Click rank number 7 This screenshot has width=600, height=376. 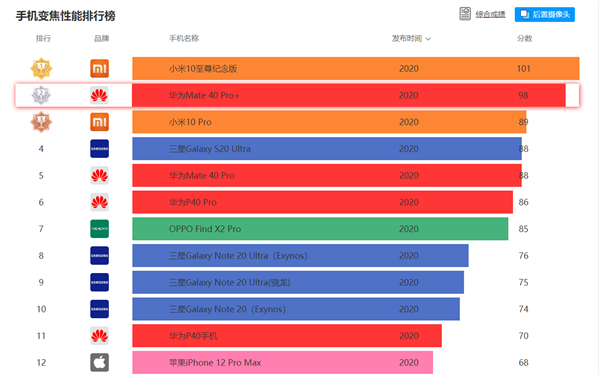pos(41,229)
